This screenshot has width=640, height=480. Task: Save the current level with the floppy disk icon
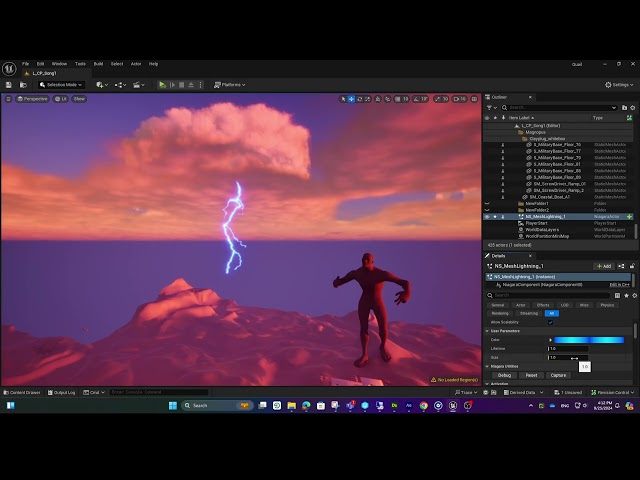pyautogui.click(x=9, y=85)
